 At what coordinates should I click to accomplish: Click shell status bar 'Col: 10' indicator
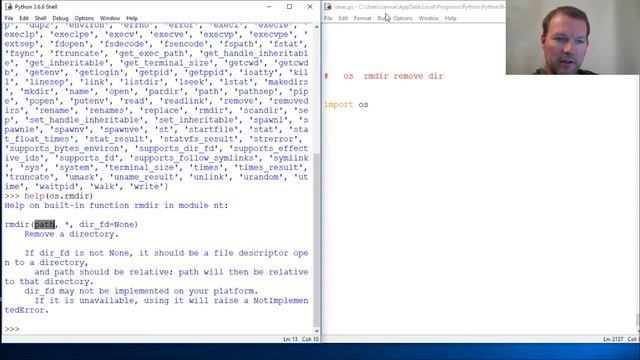pos(310,339)
